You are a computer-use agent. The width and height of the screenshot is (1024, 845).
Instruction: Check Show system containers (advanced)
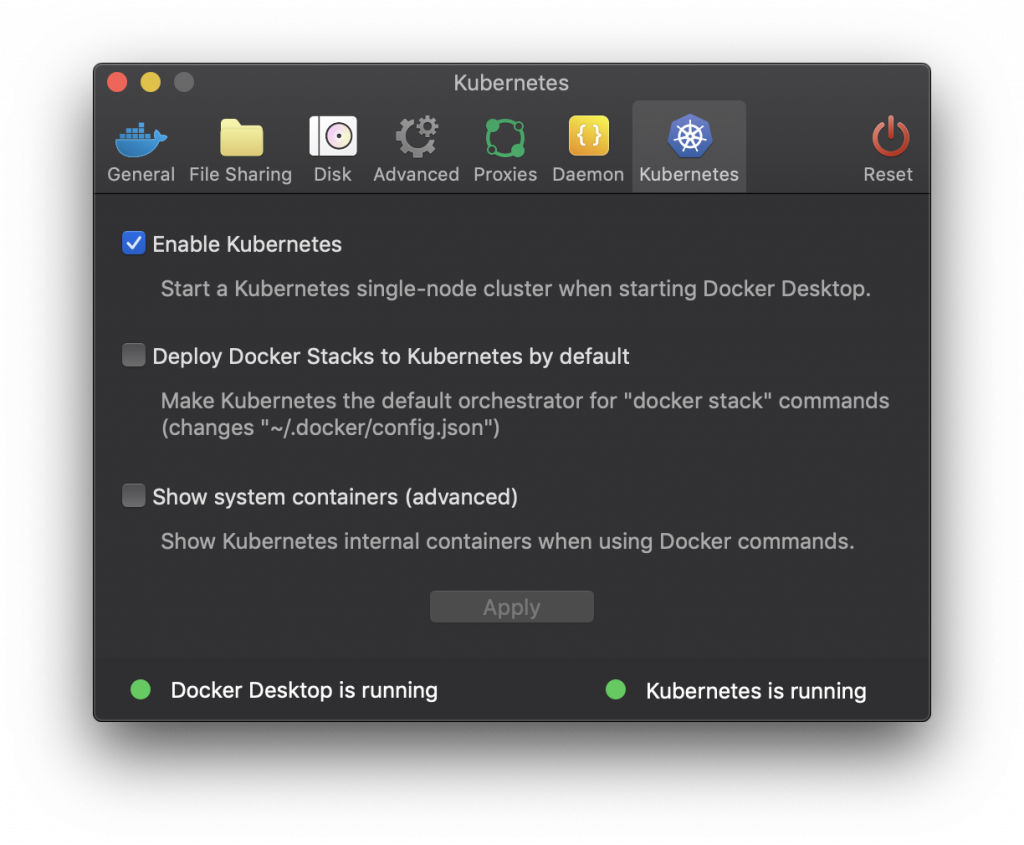pos(134,496)
